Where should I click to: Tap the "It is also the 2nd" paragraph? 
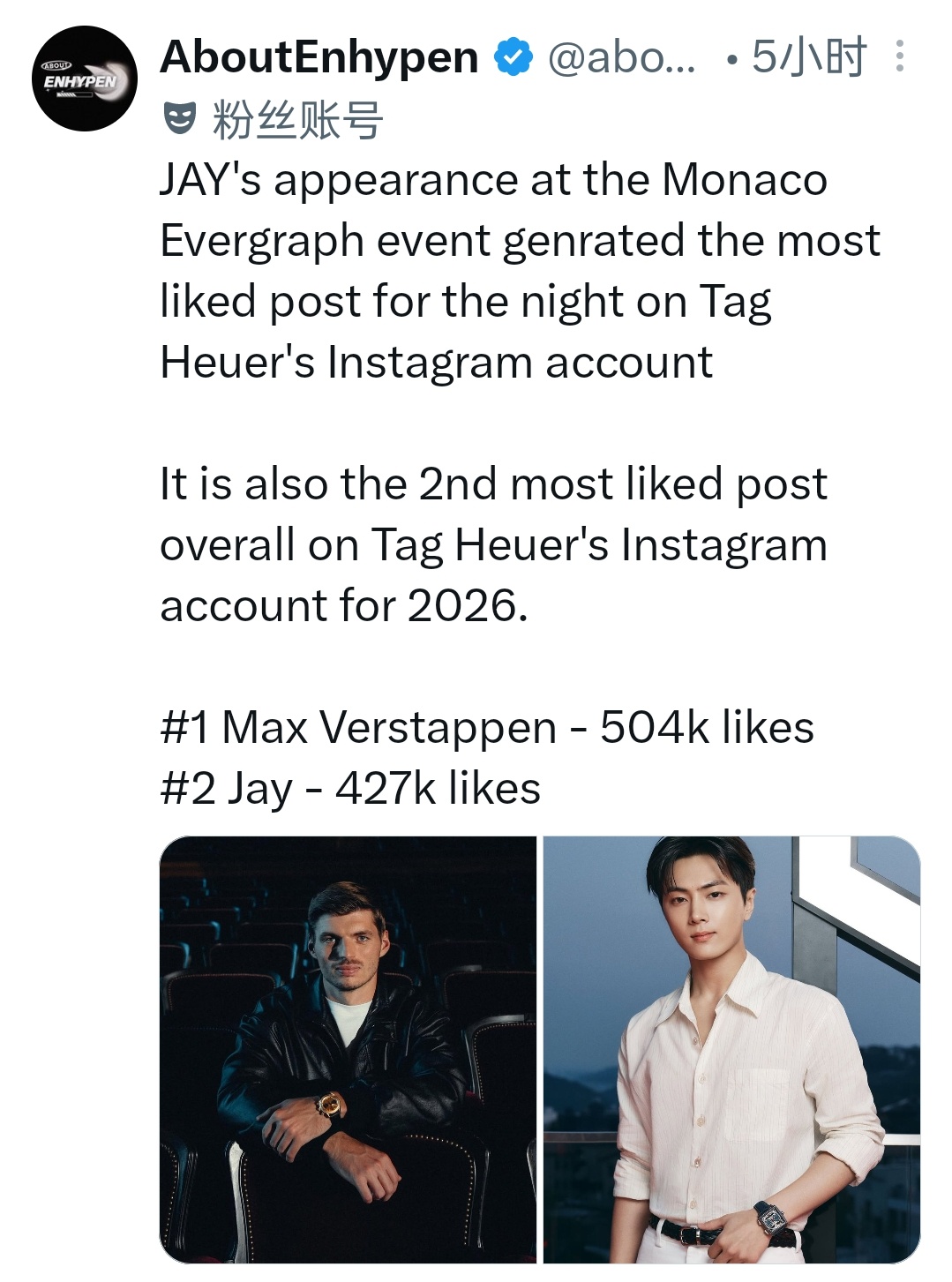coord(494,544)
